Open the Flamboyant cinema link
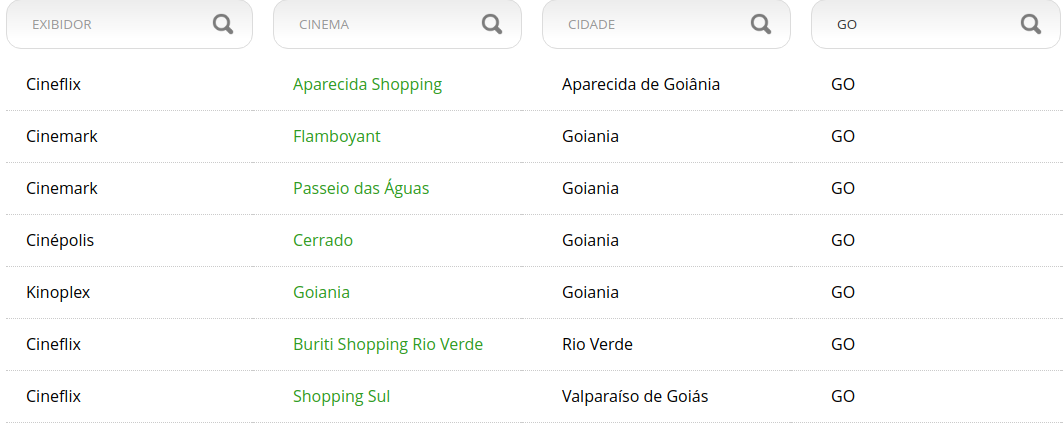This screenshot has width=1063, height=429. [x=336, y=137]
